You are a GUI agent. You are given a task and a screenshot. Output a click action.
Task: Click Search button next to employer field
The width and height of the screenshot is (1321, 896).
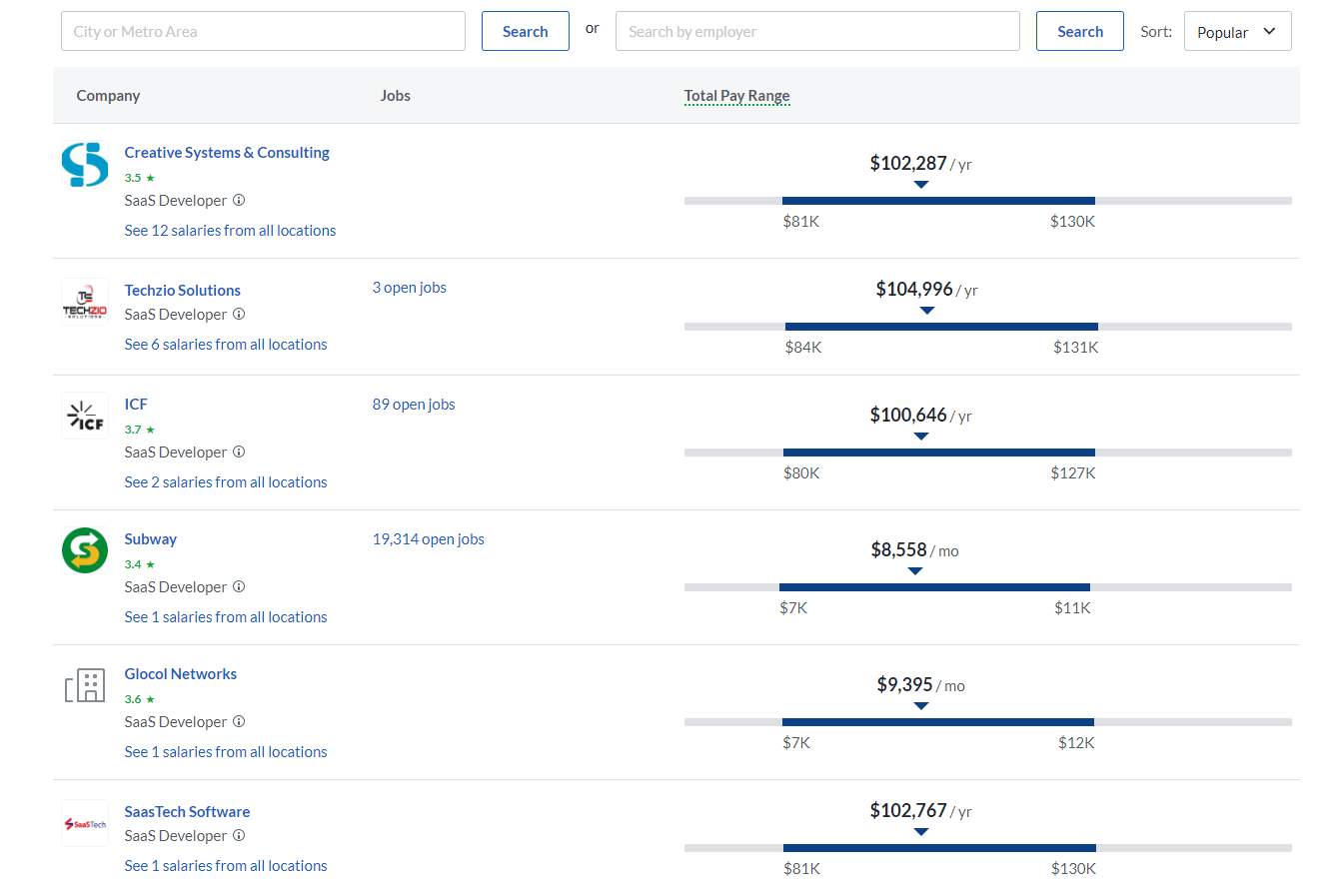pos(1079,31)
